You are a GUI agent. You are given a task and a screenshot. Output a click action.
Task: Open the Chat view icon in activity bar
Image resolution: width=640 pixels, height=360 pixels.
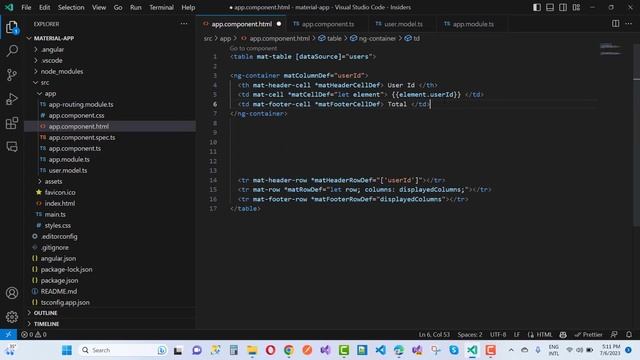[12, 147]
